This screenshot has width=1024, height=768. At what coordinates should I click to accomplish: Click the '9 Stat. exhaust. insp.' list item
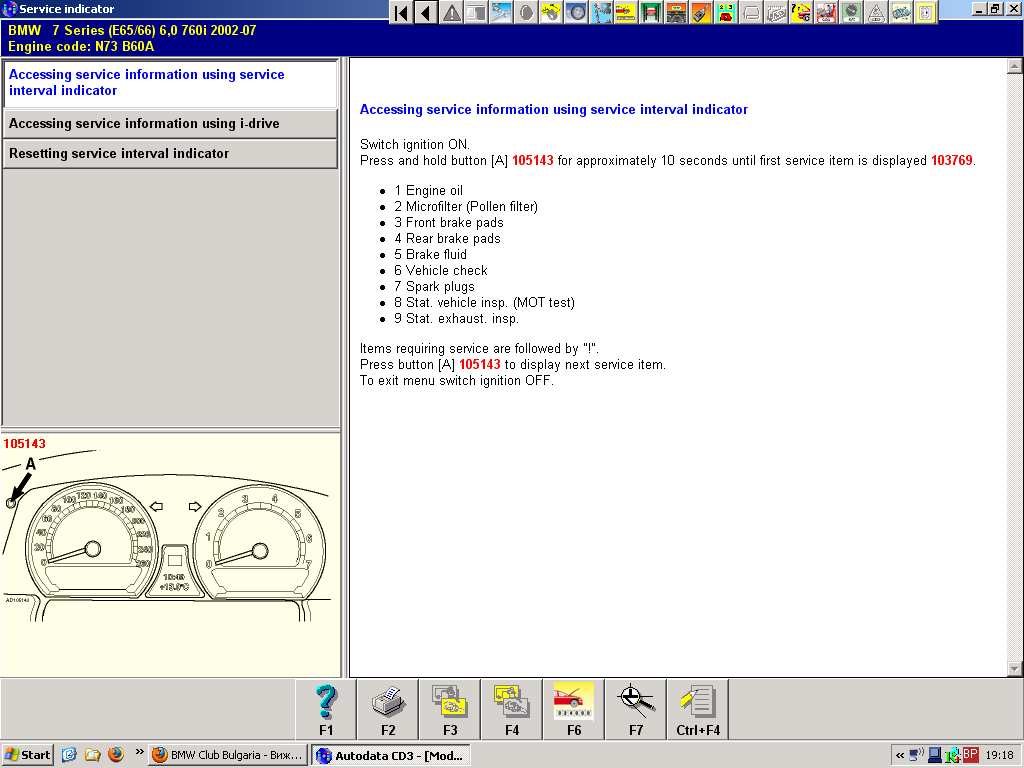456,319
